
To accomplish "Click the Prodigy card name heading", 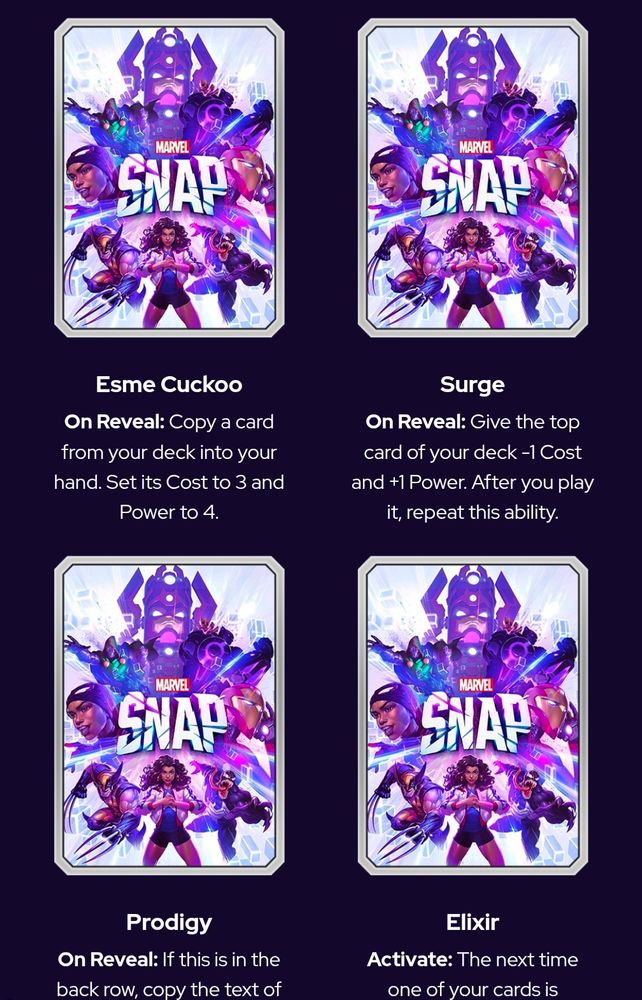I will (x=169, y=922).
